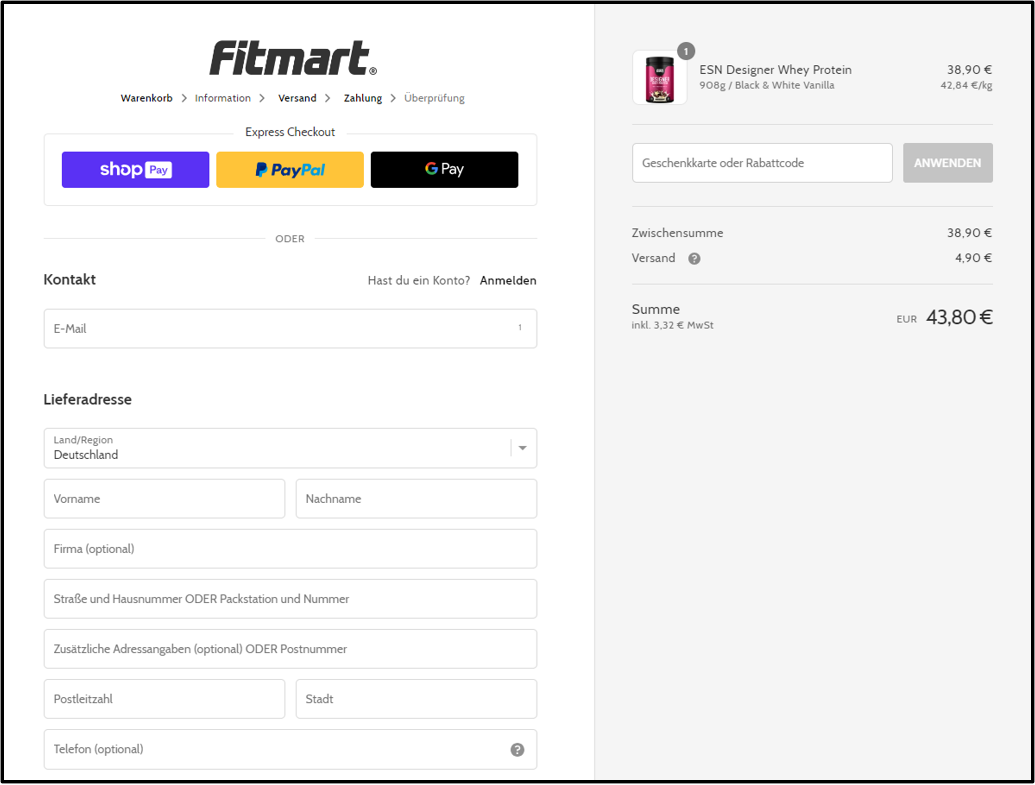The width and height of the screenshot is (1035, 785).
Task: Click the Land/Region dropdown arrow
Action: tap(522, 448)
